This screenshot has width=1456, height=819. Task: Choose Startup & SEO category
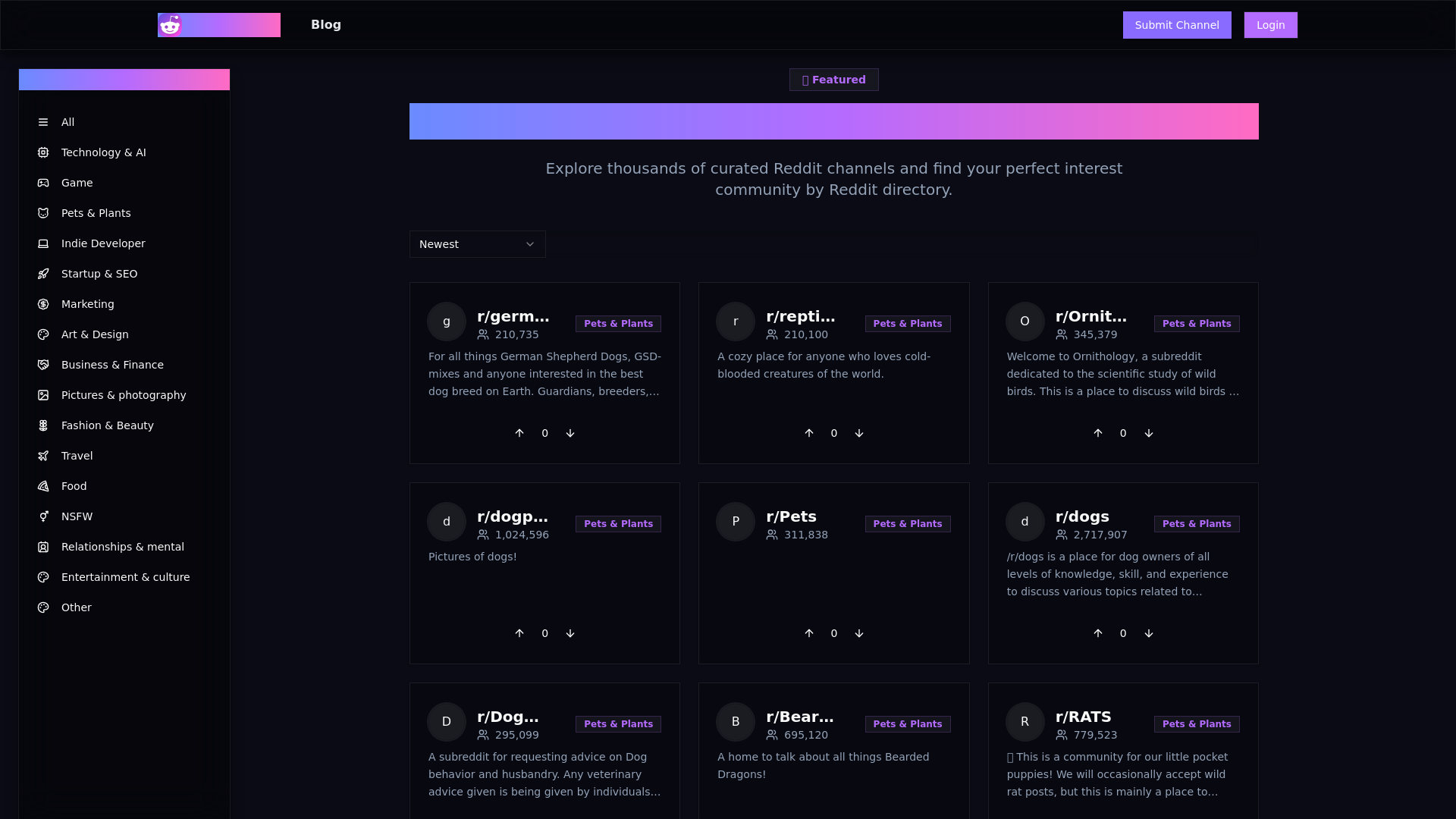pyautogui.click(x=124, y=274)
